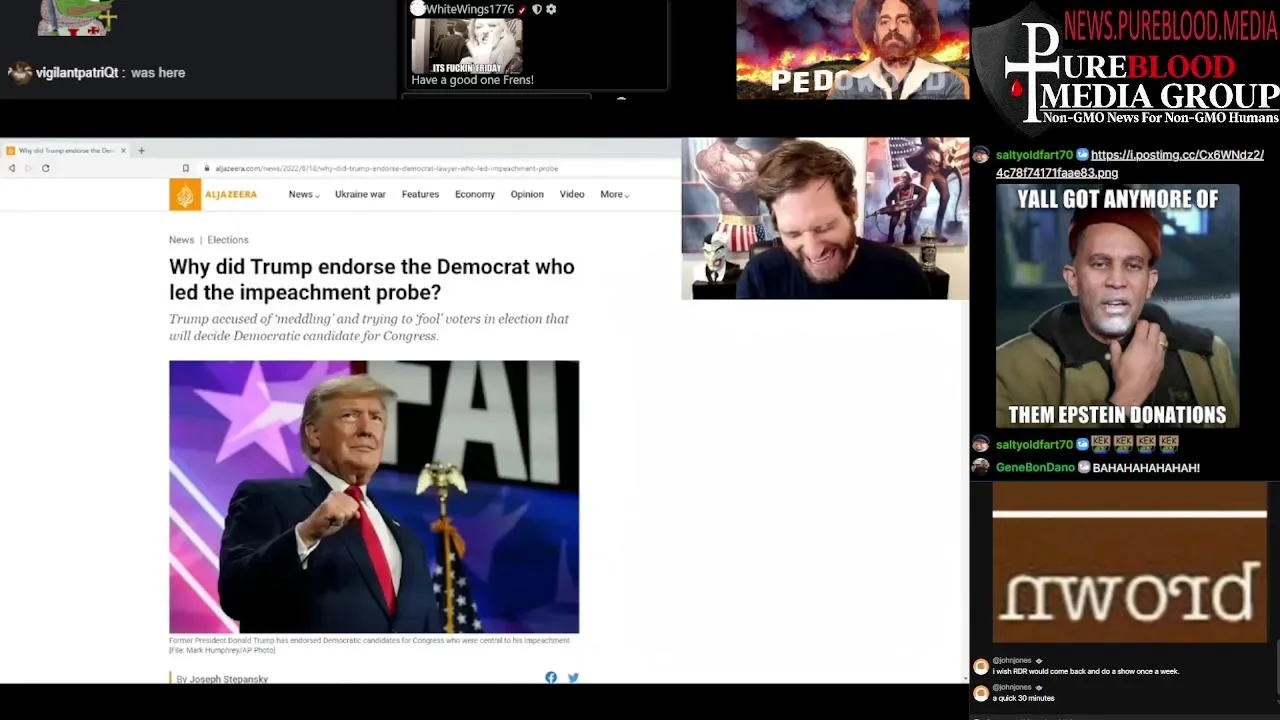The width and height of the screenshot is (1280, 720).
Task: Expand the News dropdown menu
Action: click(x=304, y=194)
